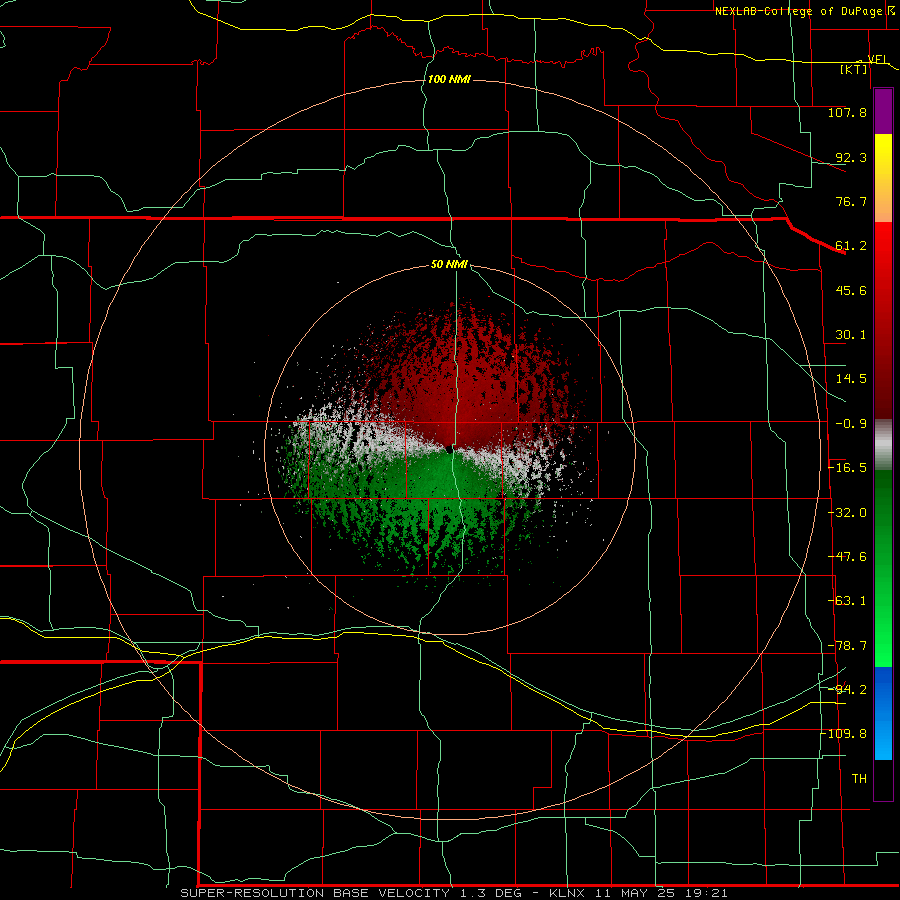The height and width of the screenshot is (900, 900).
Task: Click the -78.7 scale value
Action: [847, 646]
